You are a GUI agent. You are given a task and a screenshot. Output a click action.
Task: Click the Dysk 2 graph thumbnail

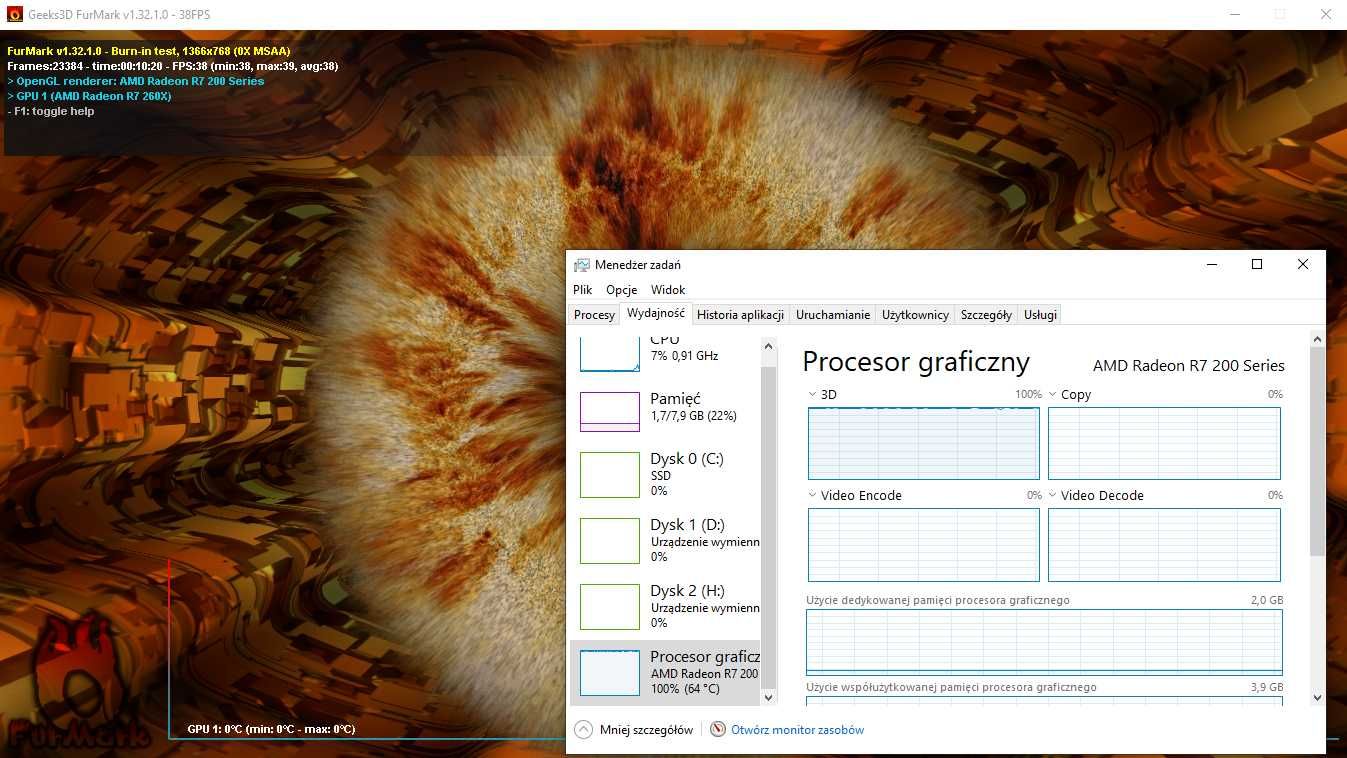coord(610,607)
